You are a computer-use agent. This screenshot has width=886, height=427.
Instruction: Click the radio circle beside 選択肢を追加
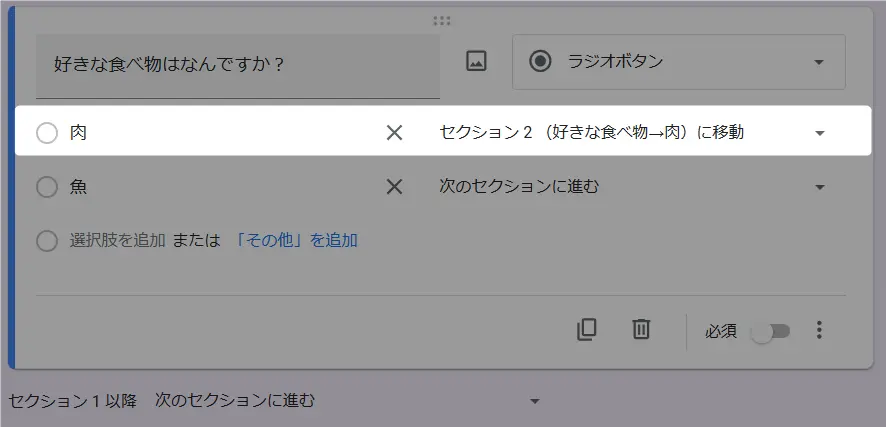(47, 241)
